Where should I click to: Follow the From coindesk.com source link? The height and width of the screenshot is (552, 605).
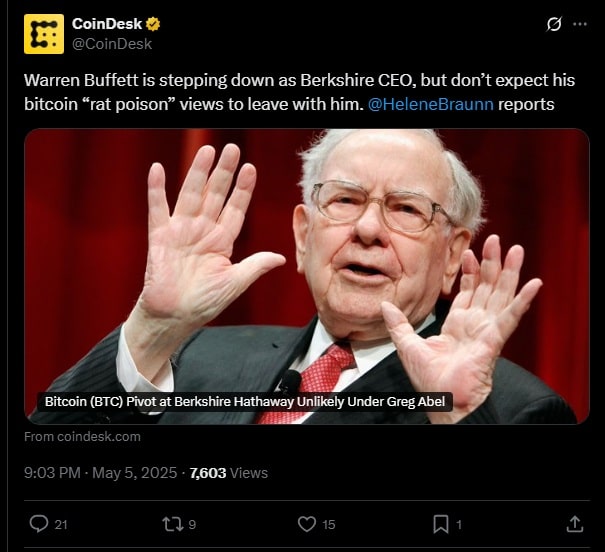coord(82,437)
